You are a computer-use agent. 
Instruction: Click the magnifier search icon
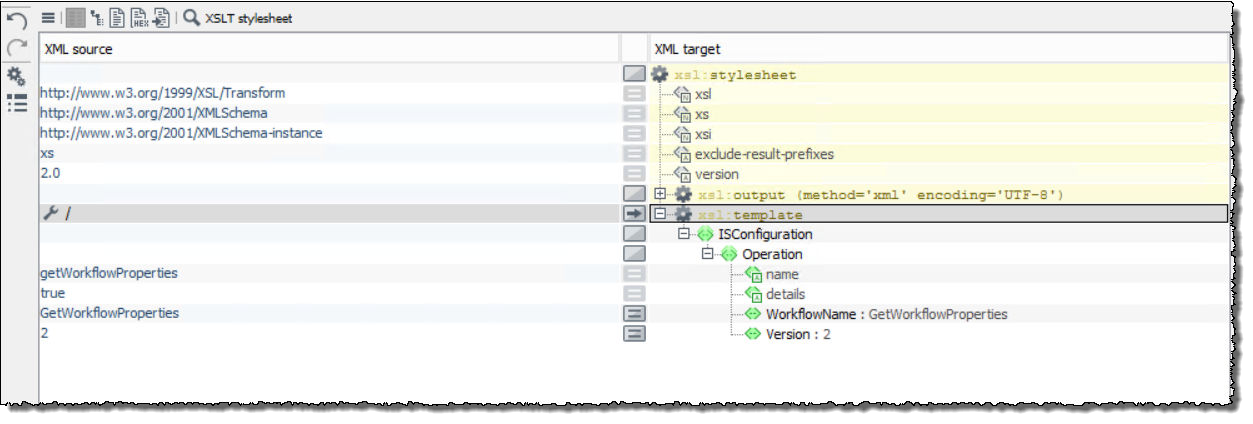pos(191,18)
